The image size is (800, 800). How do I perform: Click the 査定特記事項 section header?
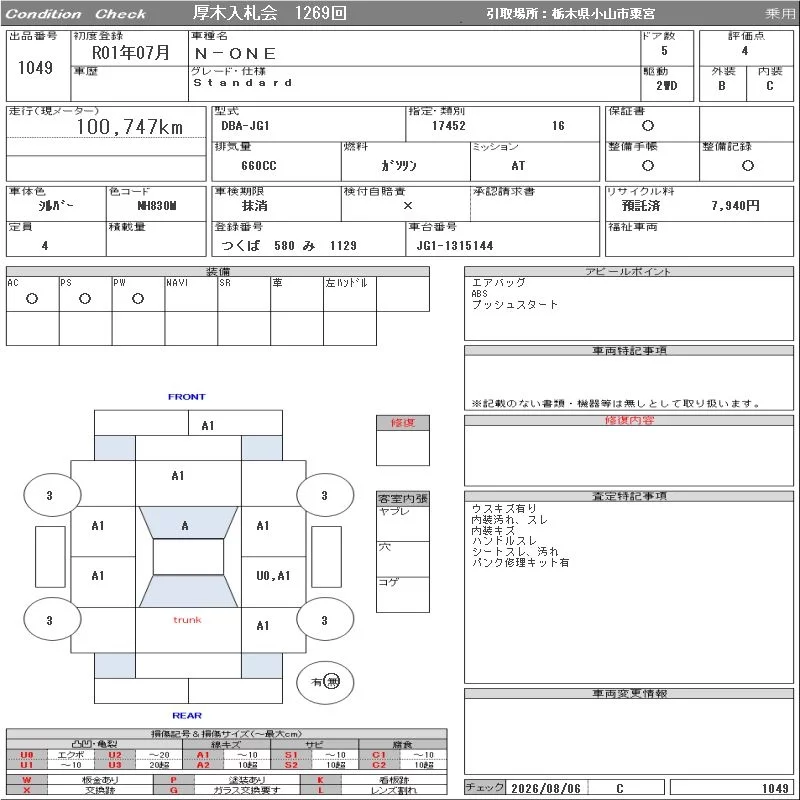point(629,496)
